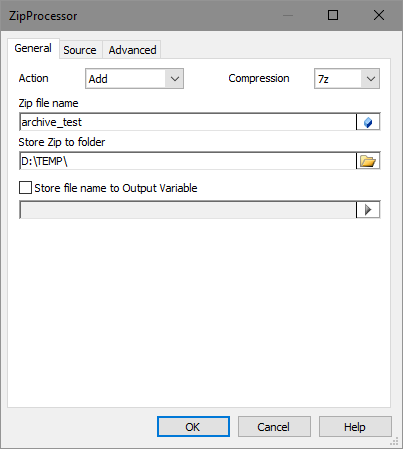Switch to the Advanced tab
The image size is (403, 449).
(x=132, y=50)
